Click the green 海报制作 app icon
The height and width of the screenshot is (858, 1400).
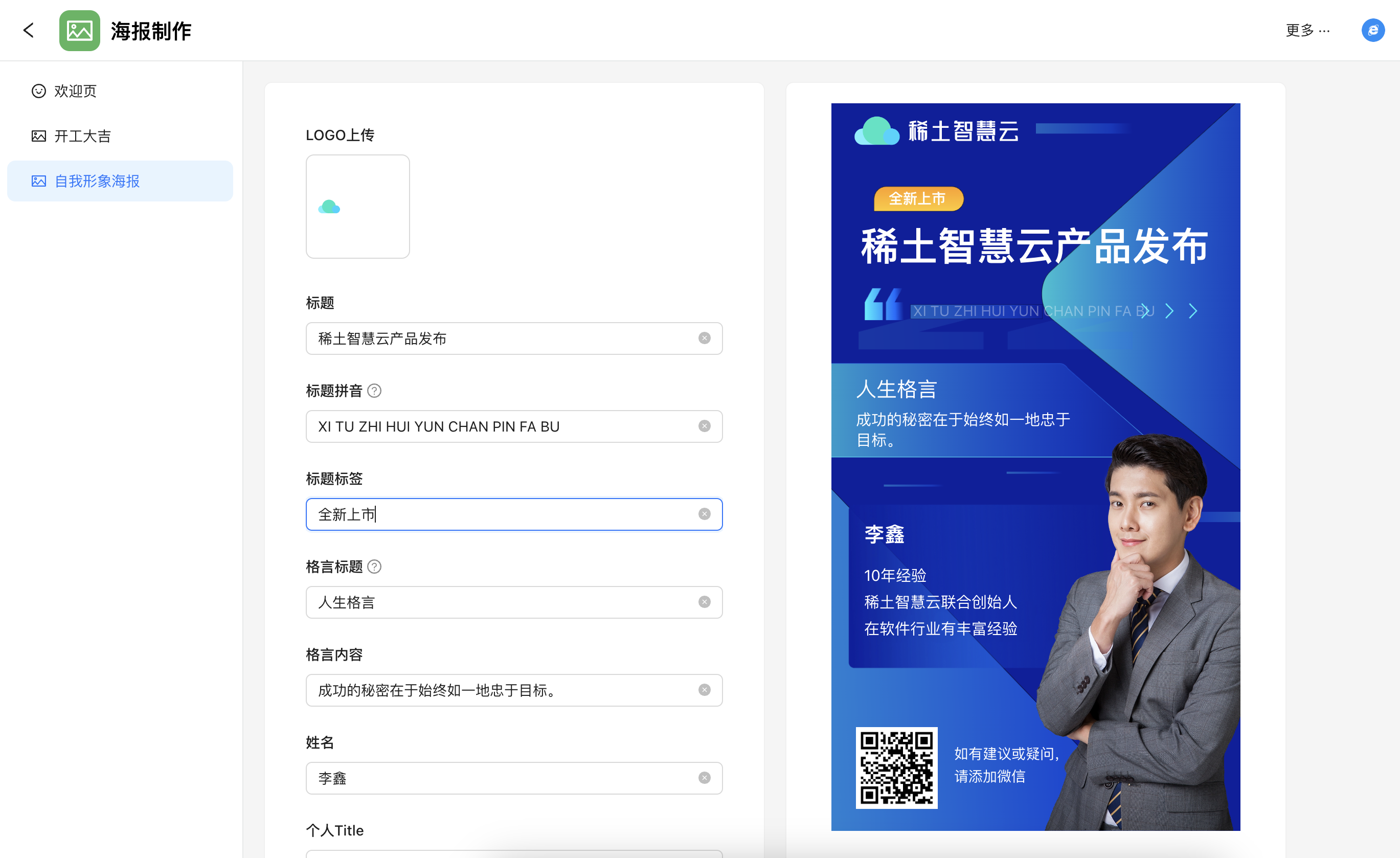pos(80,31)
